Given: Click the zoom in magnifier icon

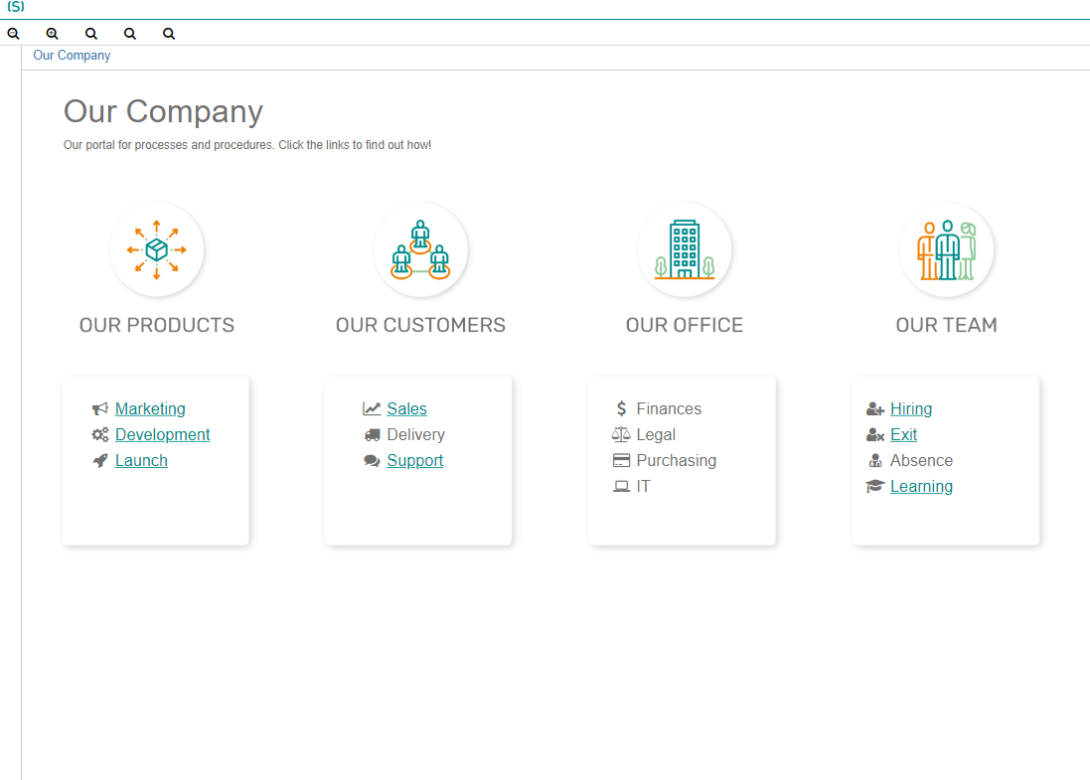Looking at the screenshot, I should 52,33.
